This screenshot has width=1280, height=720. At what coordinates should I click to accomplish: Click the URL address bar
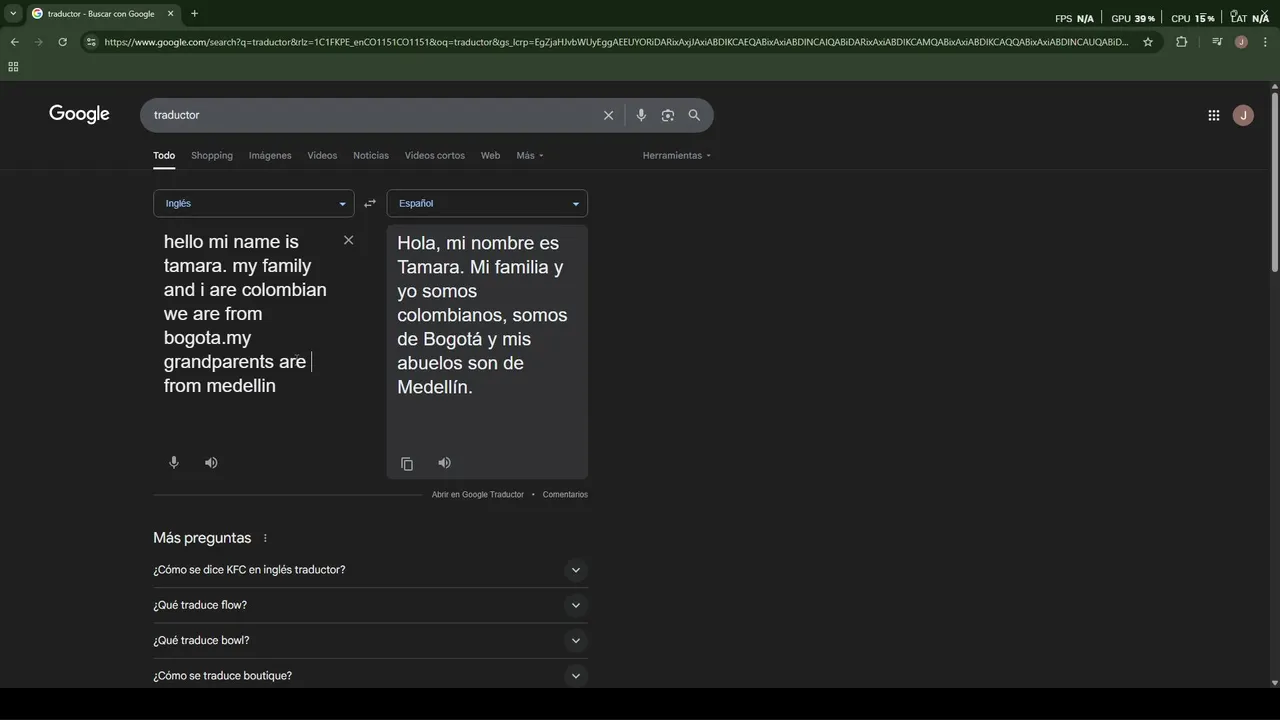click(x=616, y=42)
